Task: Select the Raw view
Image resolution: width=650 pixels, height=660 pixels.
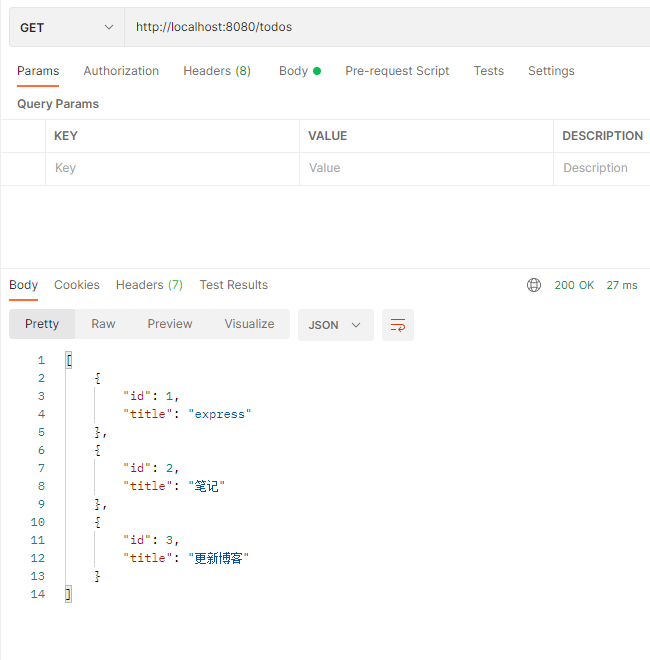Action: tap(103, 324)
